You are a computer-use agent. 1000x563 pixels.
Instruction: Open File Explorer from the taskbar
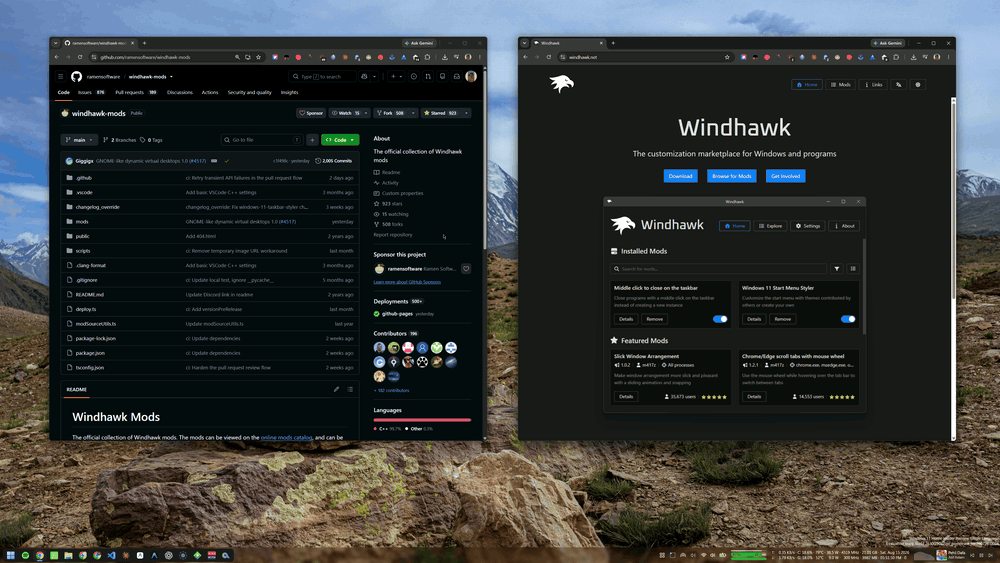[68, 555]
